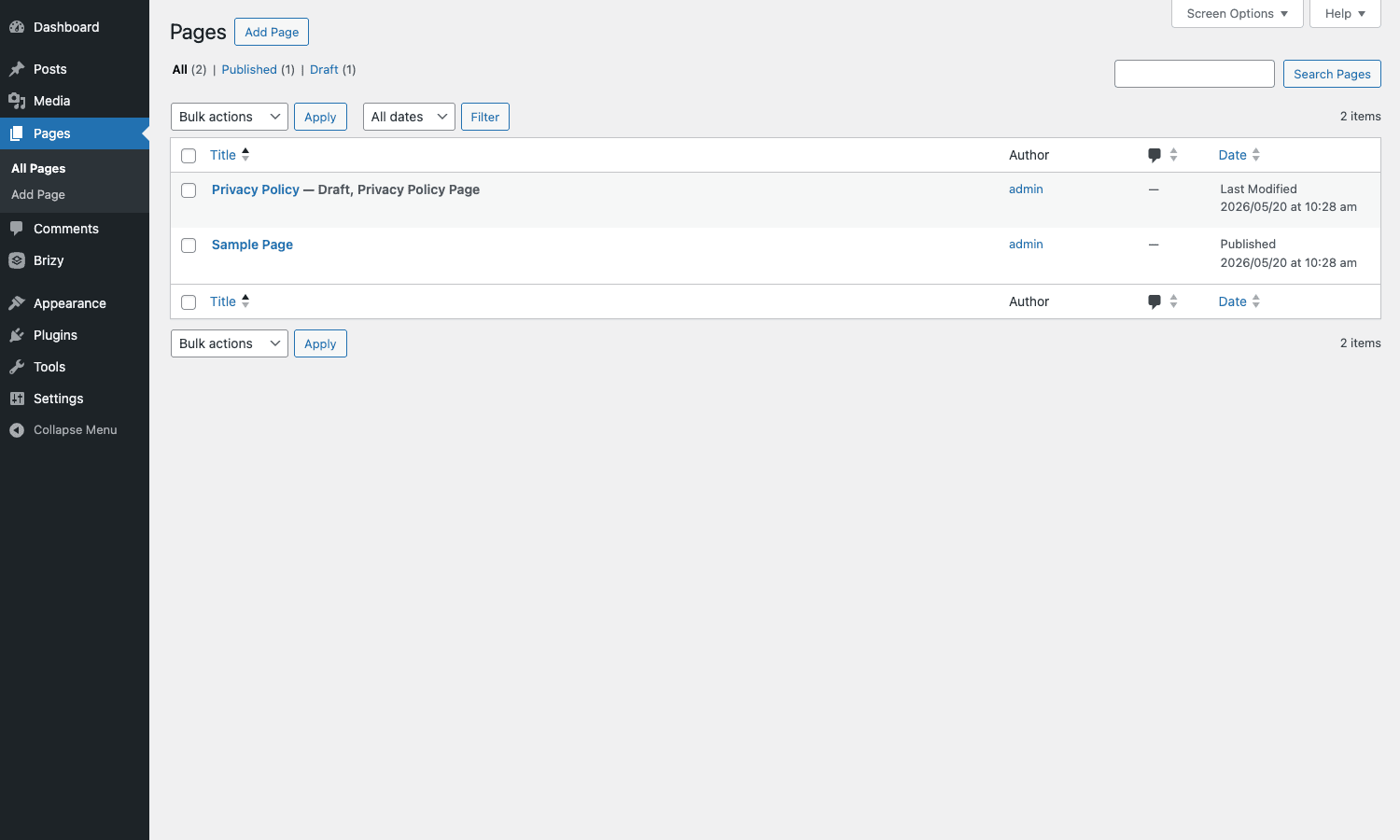Open the top Bulk actions dropdown
This screenshot has width=1400, height=840.
coord(230,117)
